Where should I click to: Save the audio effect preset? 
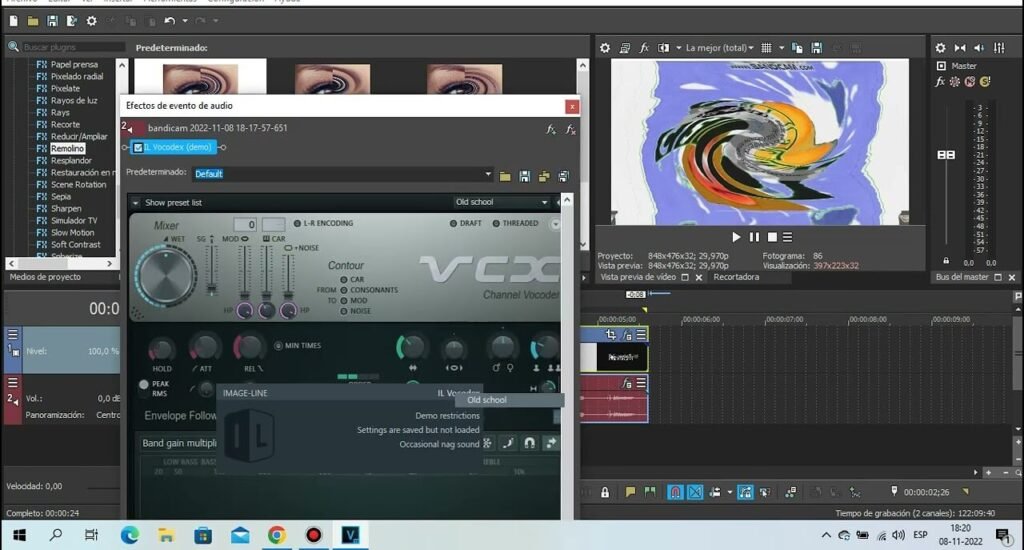(524, 176)
